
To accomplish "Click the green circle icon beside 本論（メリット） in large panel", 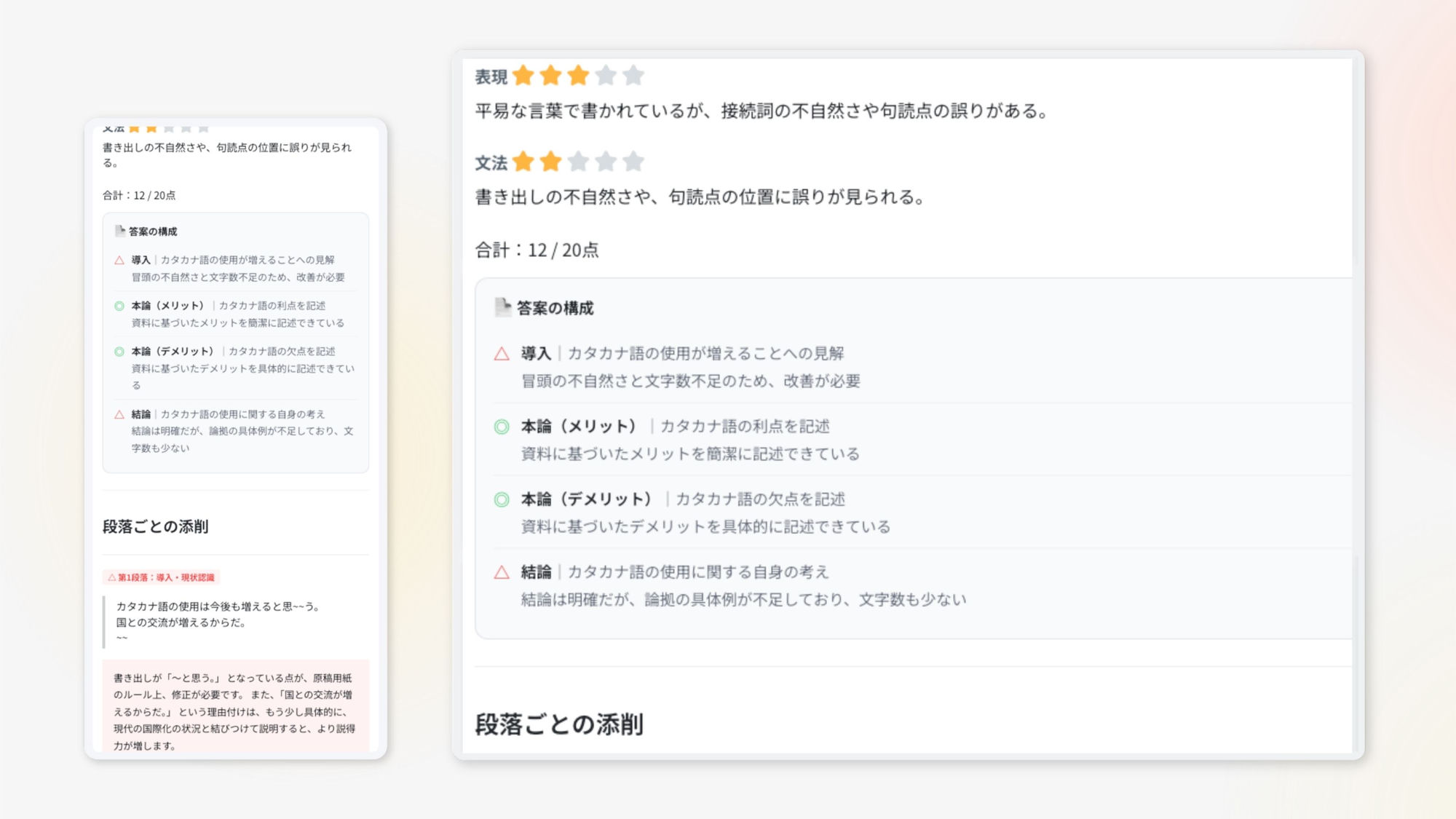I will tap(502, 427).
